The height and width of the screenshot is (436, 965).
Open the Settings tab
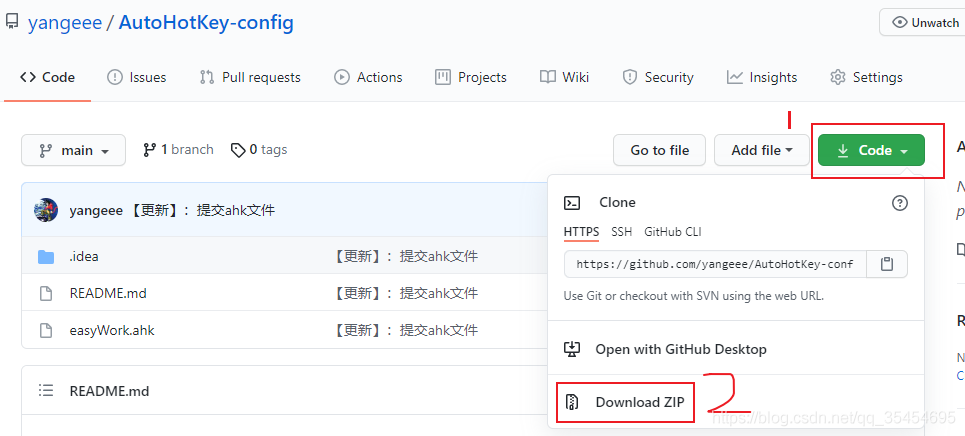tap(867, 78)
